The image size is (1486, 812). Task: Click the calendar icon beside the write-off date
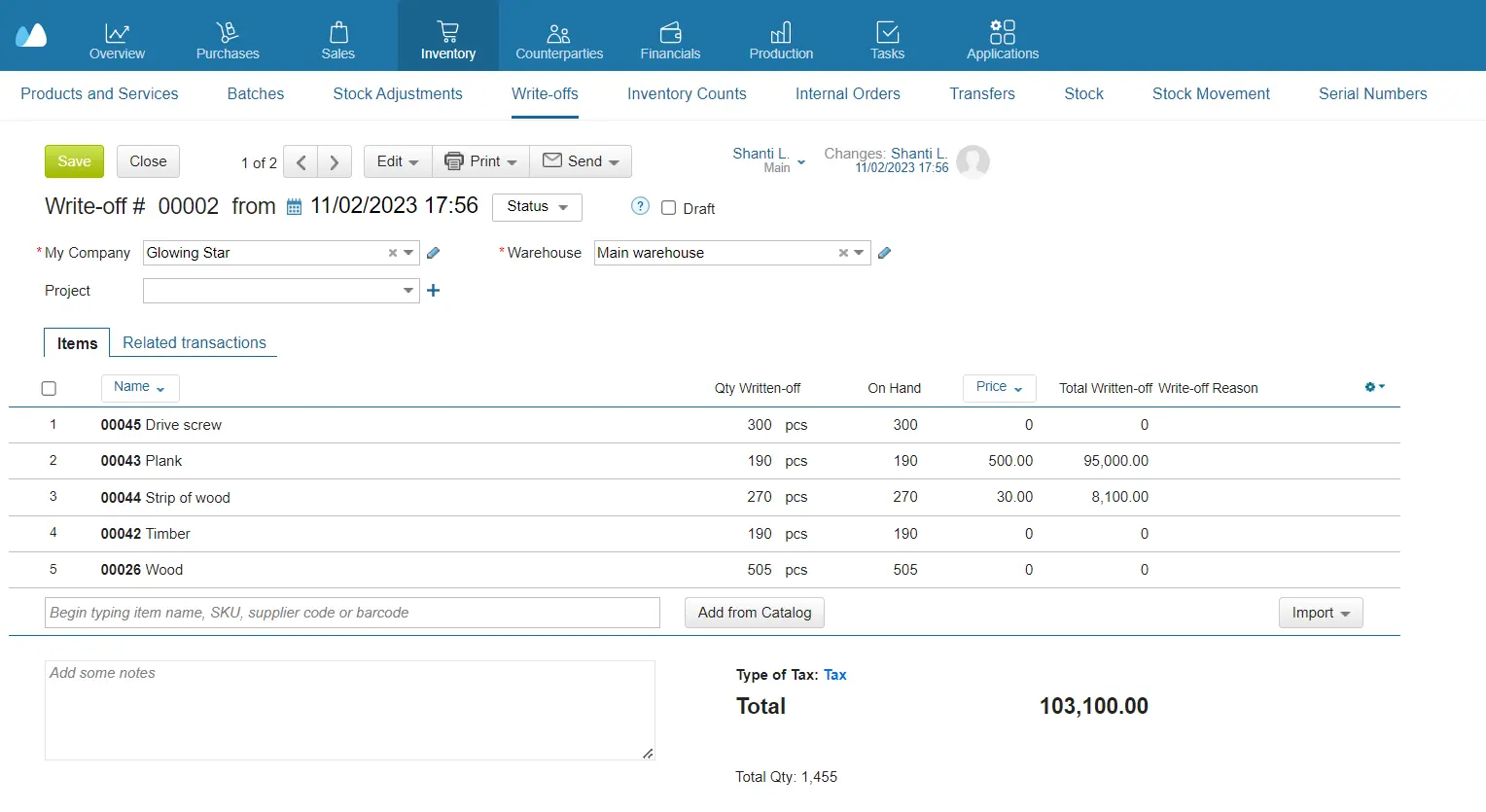tap(293, 206)
